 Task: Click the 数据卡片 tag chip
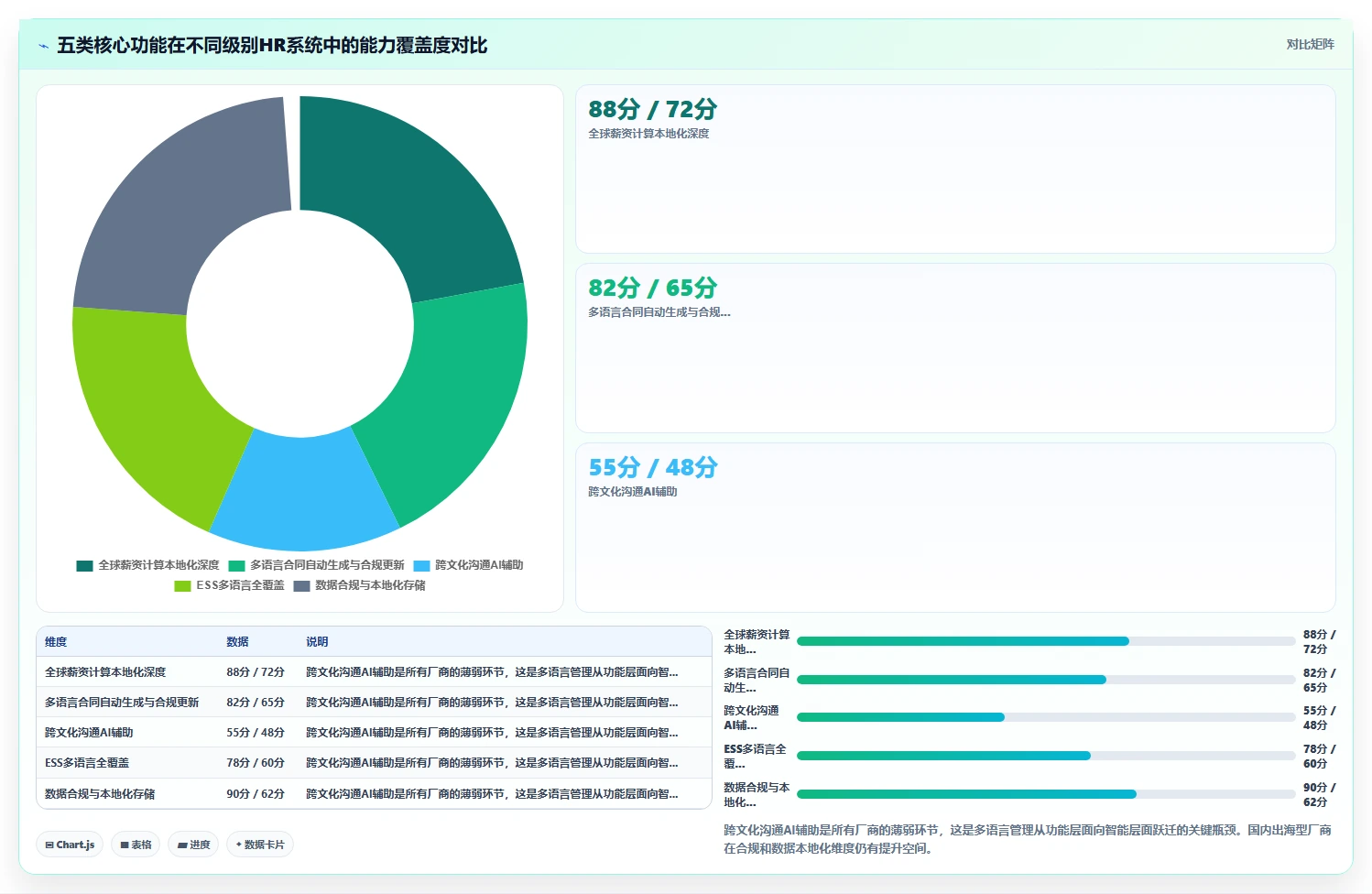point(260,845)
